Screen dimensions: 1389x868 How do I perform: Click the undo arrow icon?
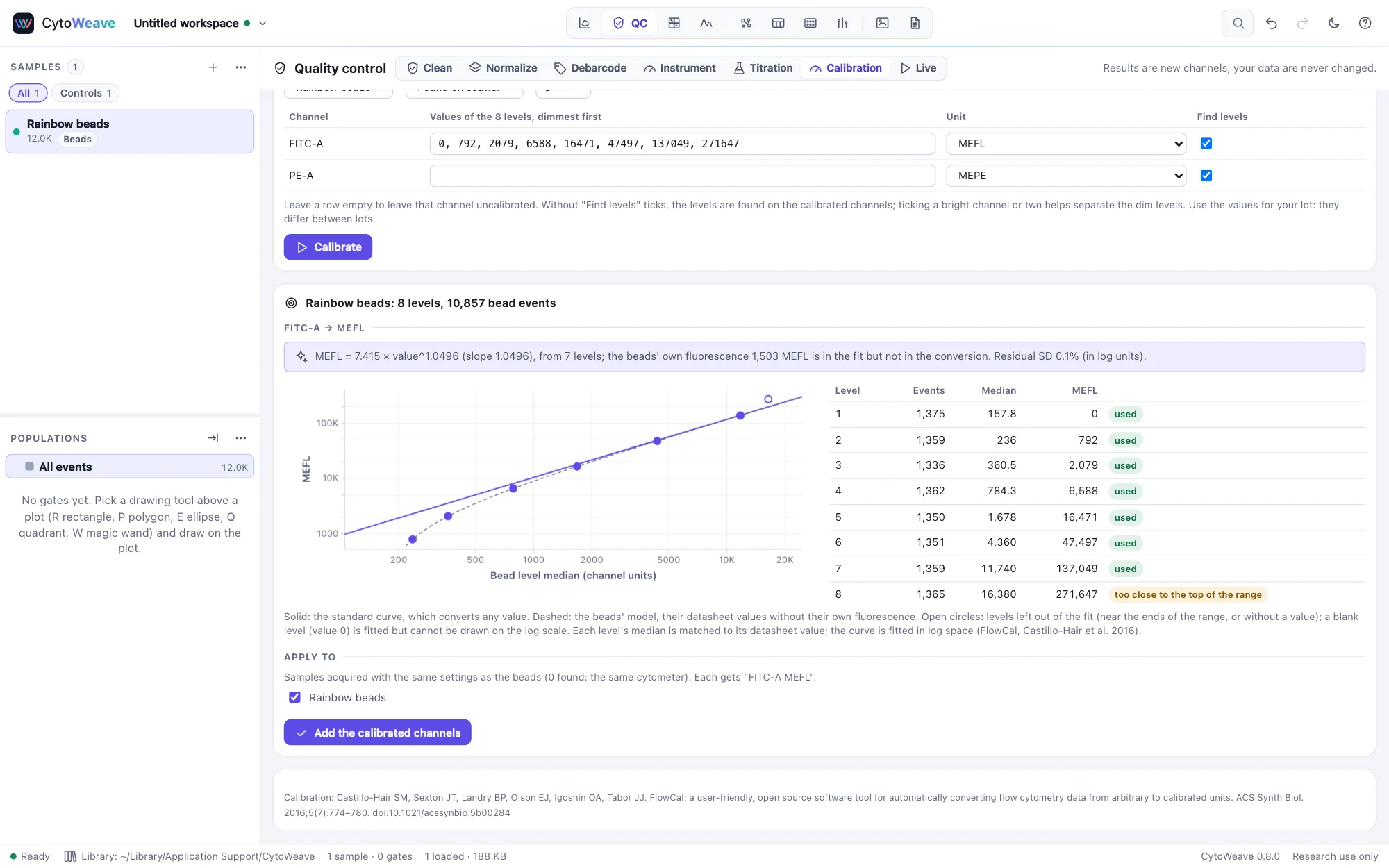click(x=1271, y=23)
